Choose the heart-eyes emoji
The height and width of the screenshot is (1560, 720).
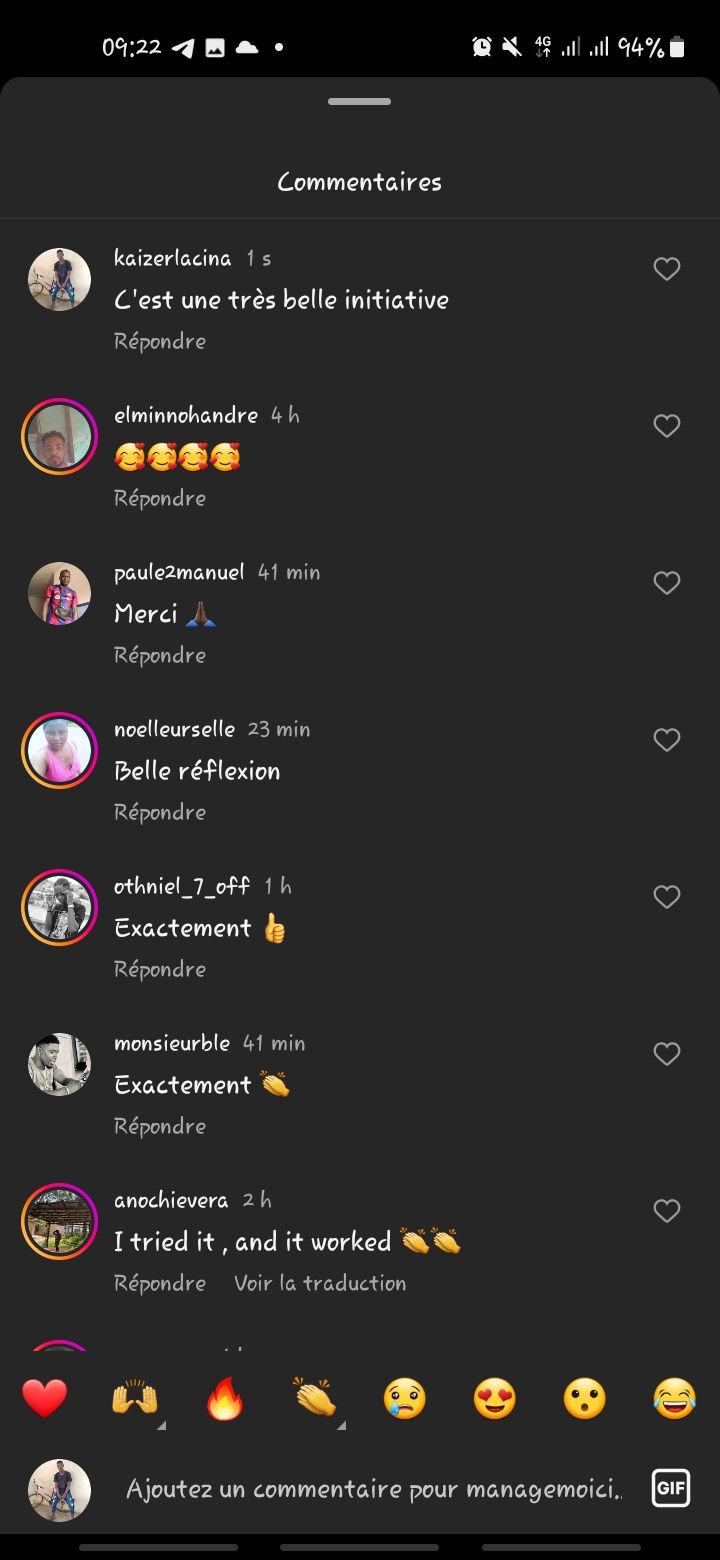pyautogui.click(x=495, y=1398)
